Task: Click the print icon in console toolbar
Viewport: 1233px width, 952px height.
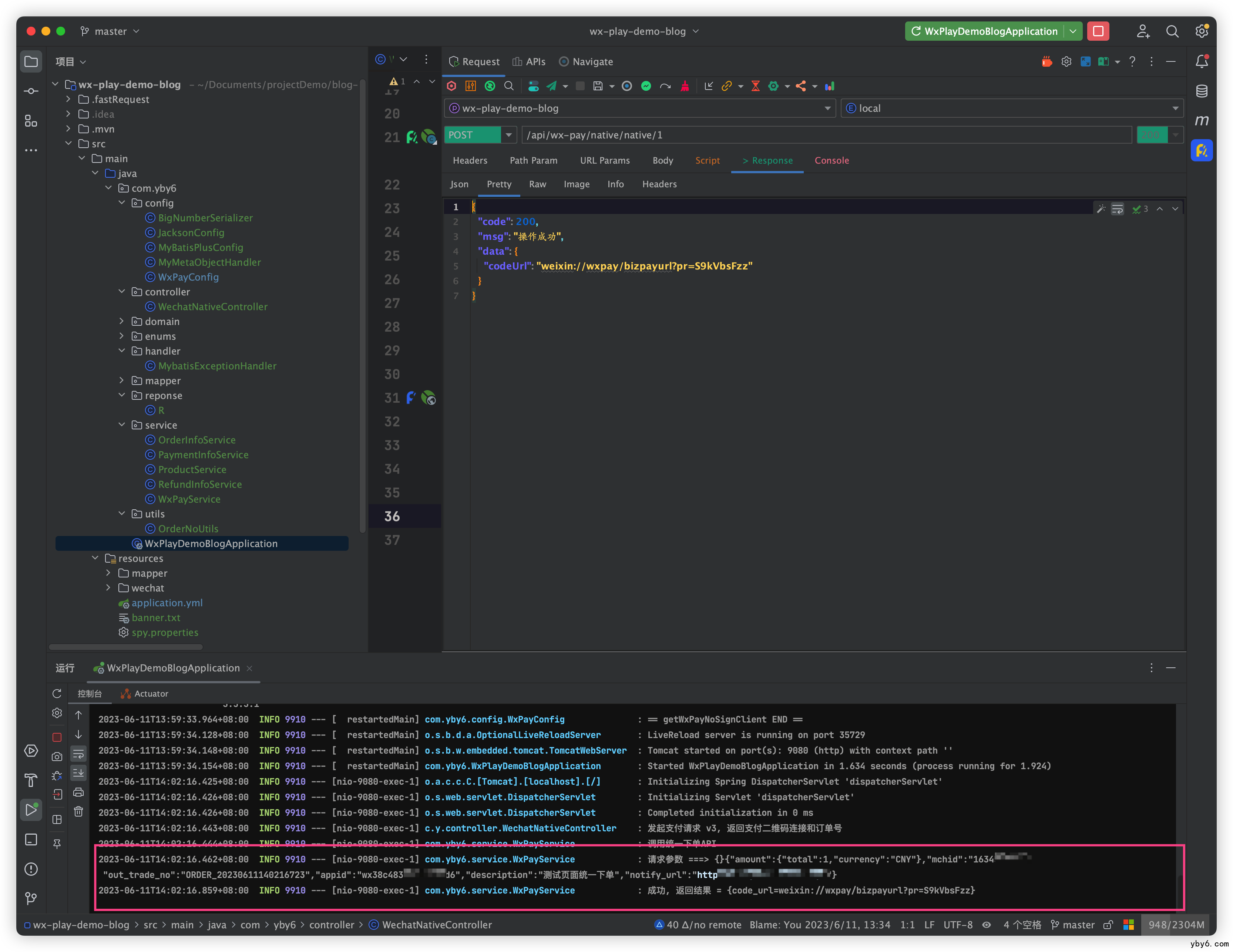Action: pyautogui.click(x=78, y=792)
